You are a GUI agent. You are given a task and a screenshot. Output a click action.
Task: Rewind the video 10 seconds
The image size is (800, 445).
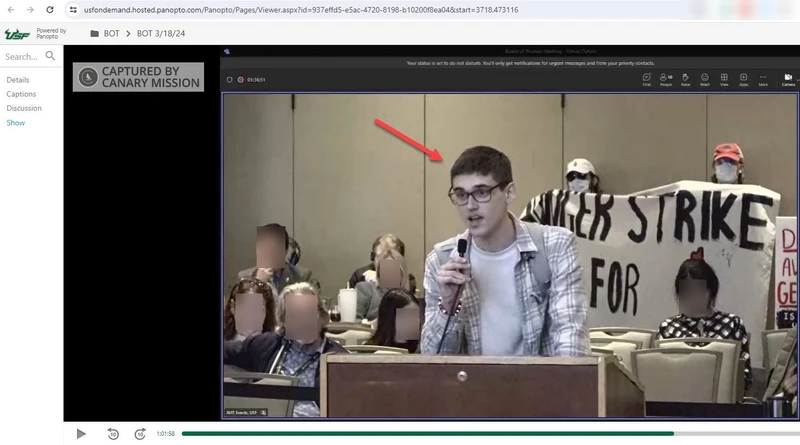[113, 433]
